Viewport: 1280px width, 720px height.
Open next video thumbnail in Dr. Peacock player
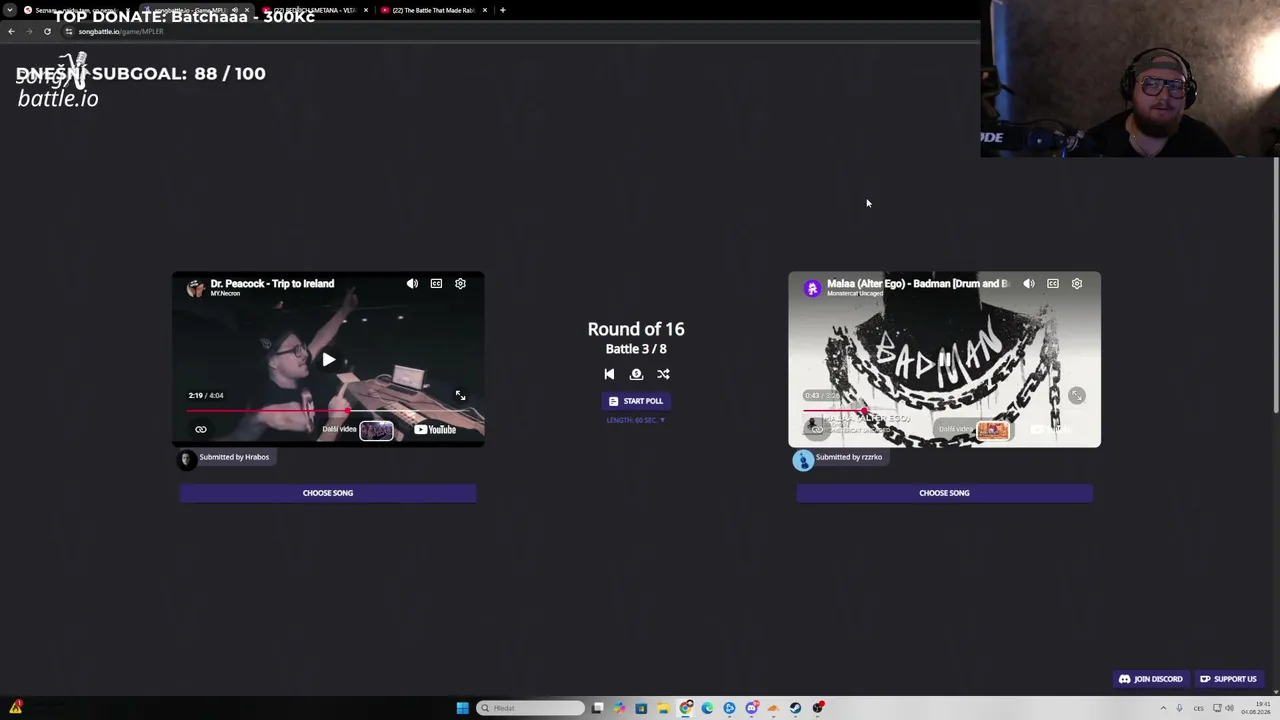click(x=376, y=430)
